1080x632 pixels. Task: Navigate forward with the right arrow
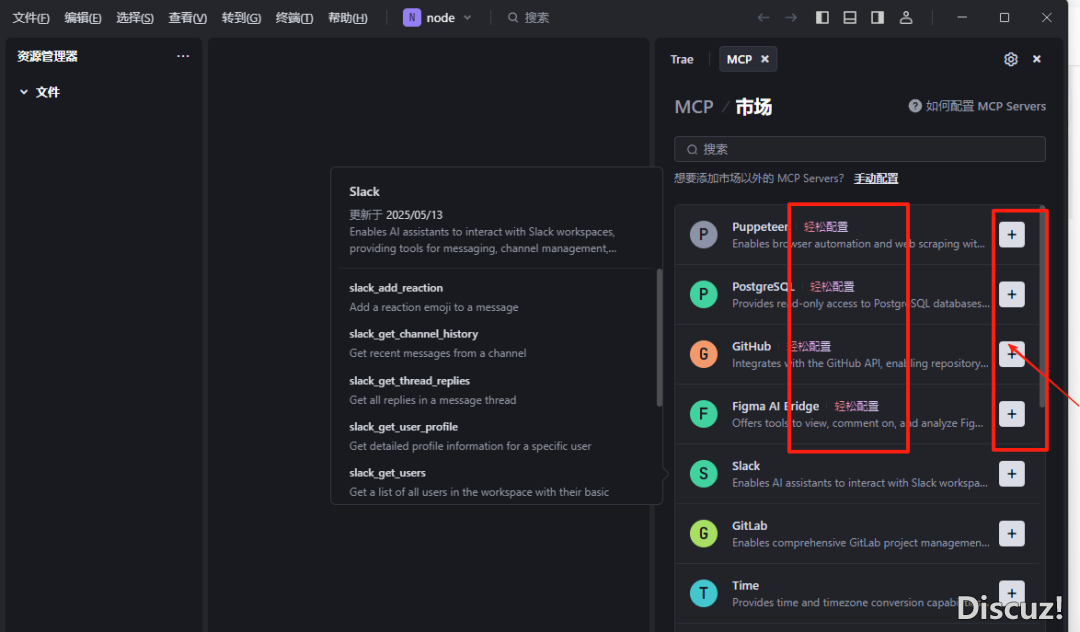(x=791, y=18)
